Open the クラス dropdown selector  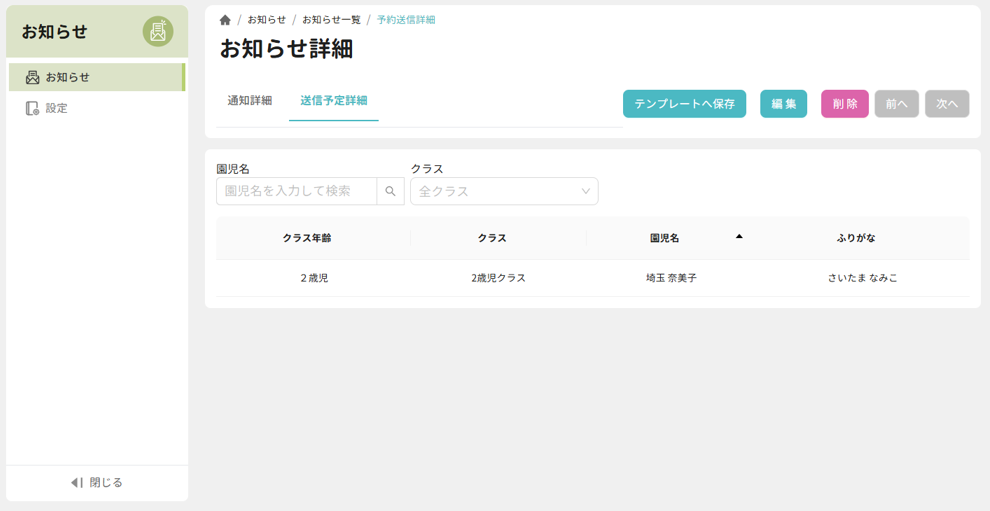tap(503, 191)
